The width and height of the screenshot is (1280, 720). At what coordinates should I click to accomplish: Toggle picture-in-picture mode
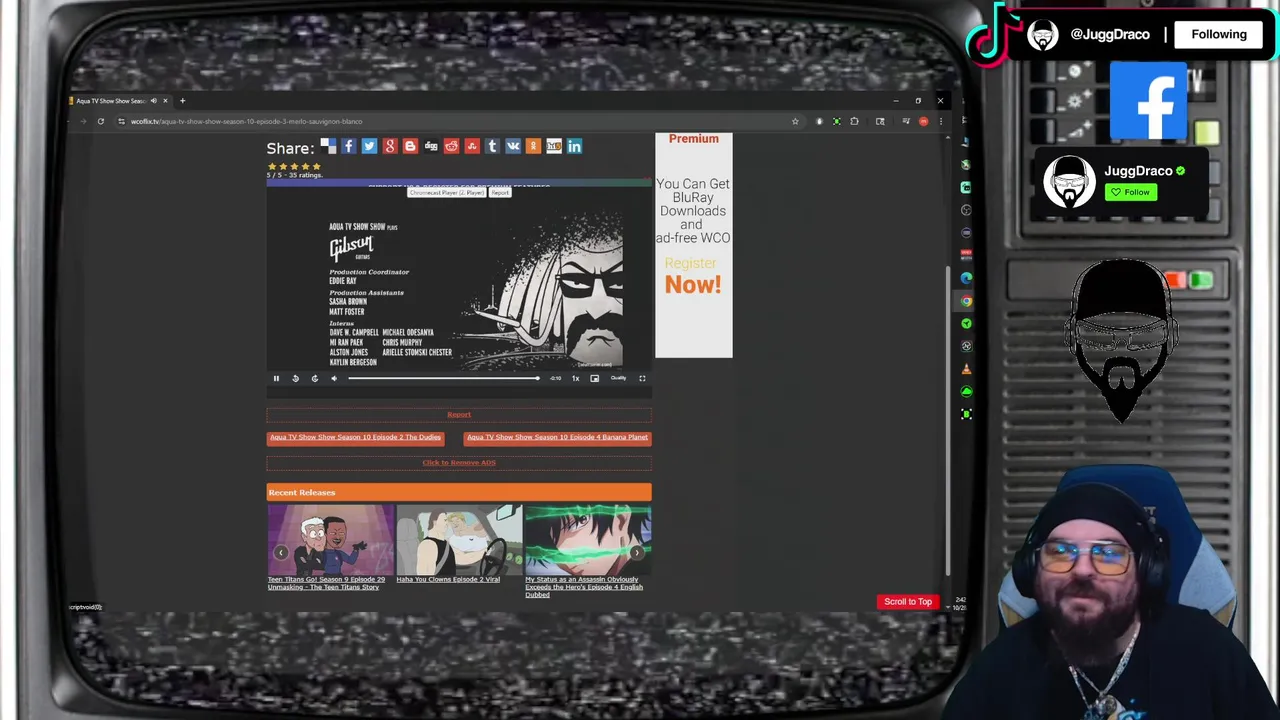coord(594,378)
